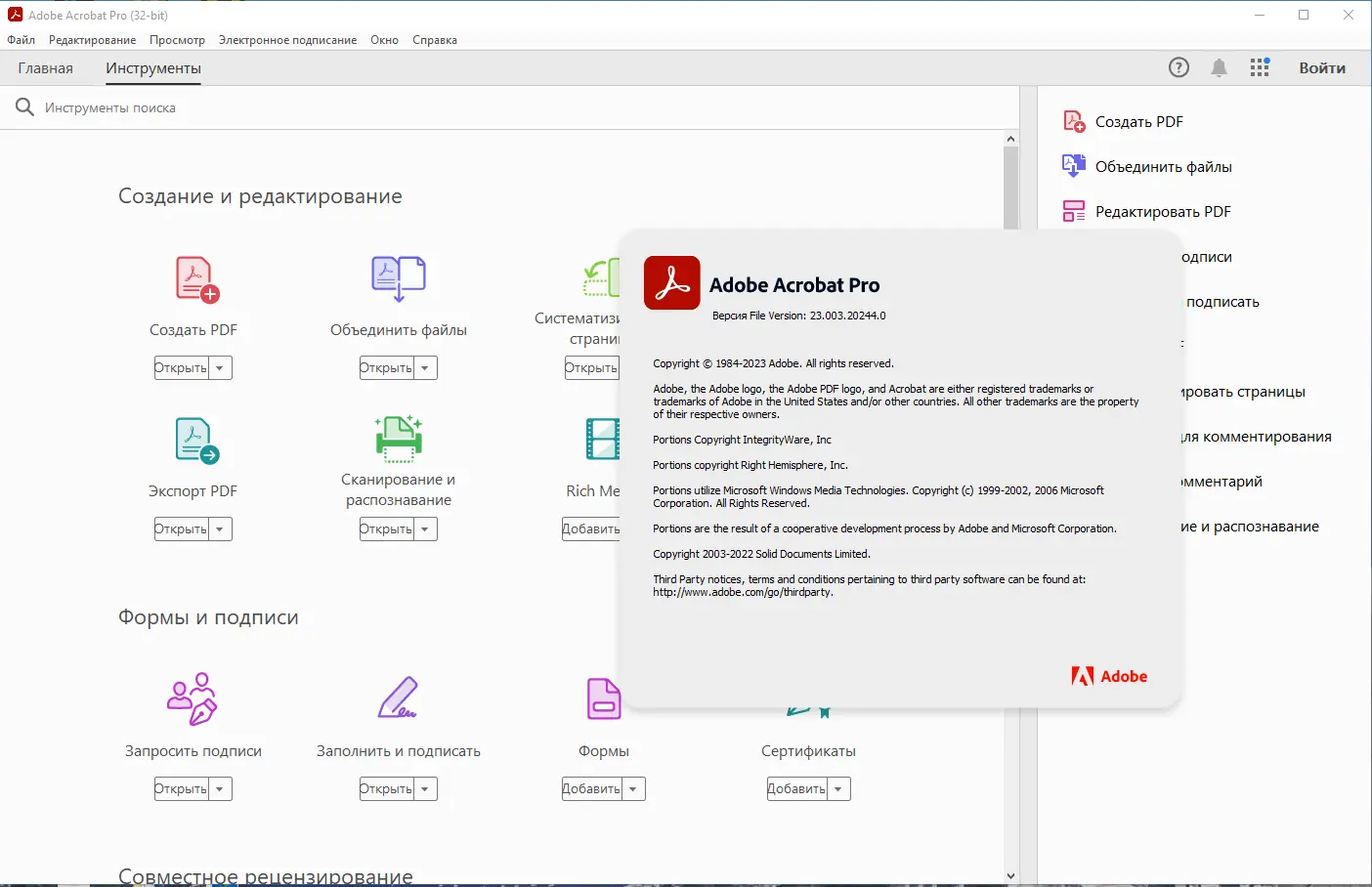1372x887 pixels.
Task: Click the Создать PDF tool icon in the tools grid
Action: tap(196, 279)
